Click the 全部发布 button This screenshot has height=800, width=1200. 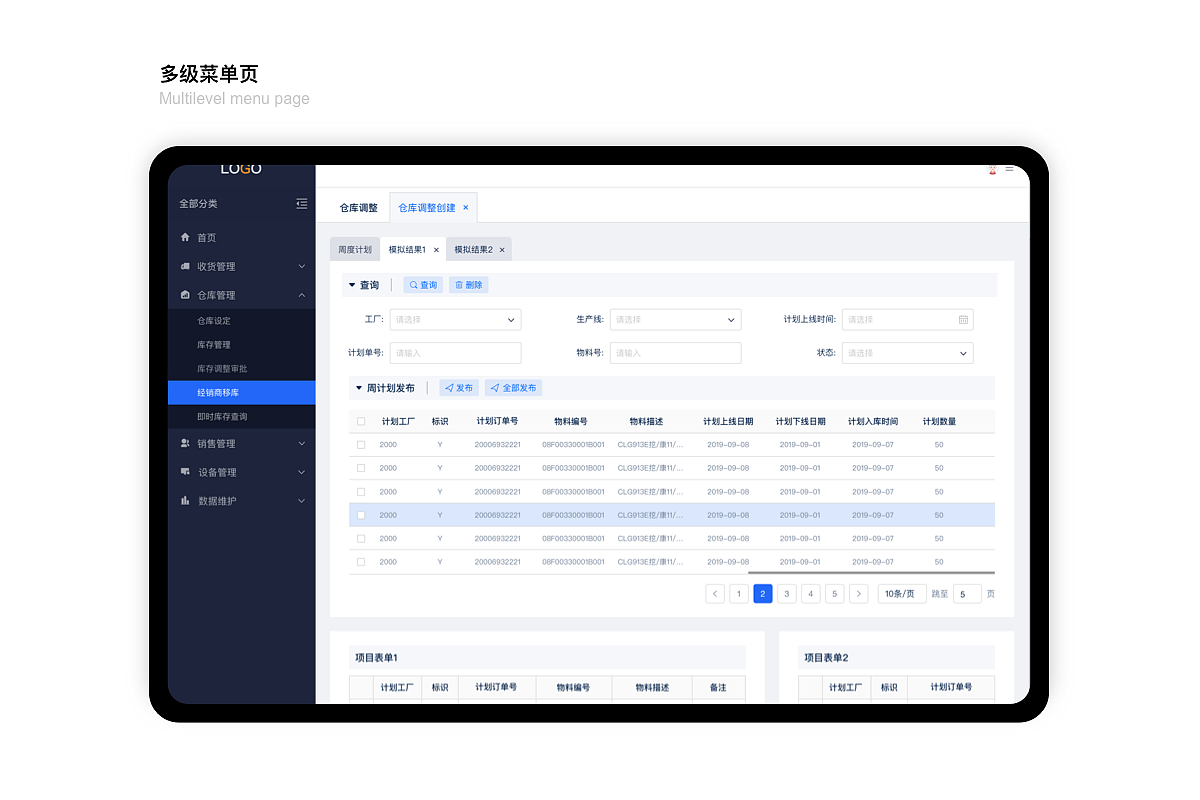pyautogui.click(x=513, y=388)
